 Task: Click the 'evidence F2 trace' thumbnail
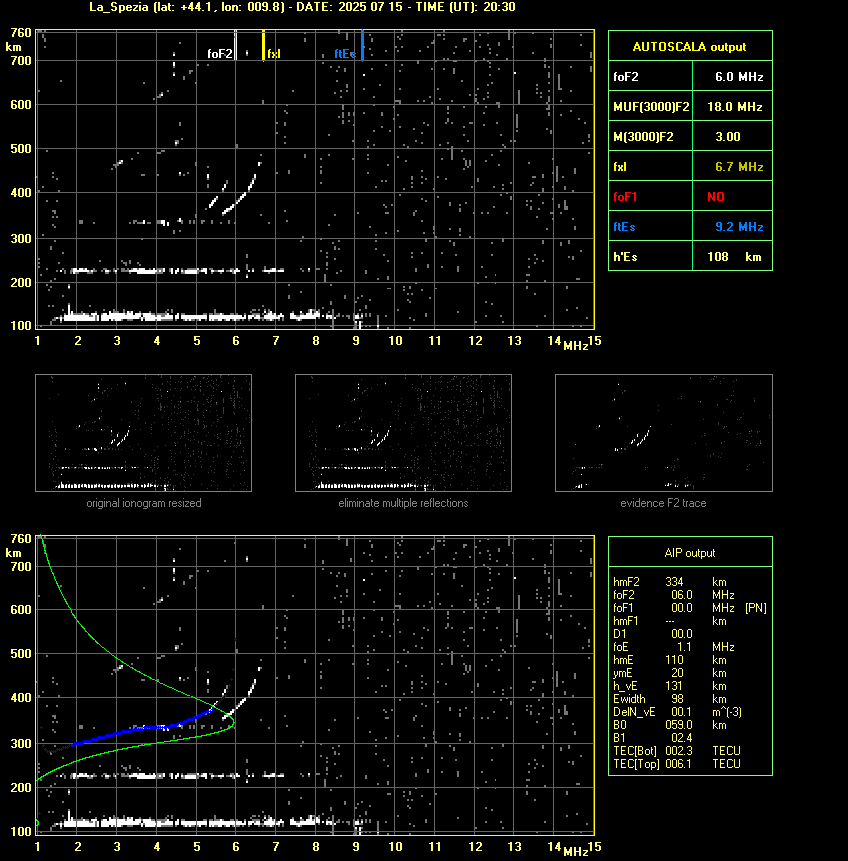pos(663,433)
